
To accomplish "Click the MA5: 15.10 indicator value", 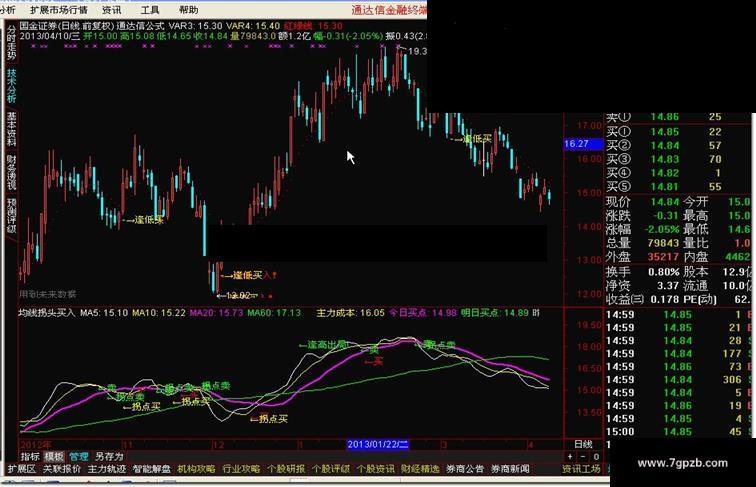I will (x=104, y=313).
